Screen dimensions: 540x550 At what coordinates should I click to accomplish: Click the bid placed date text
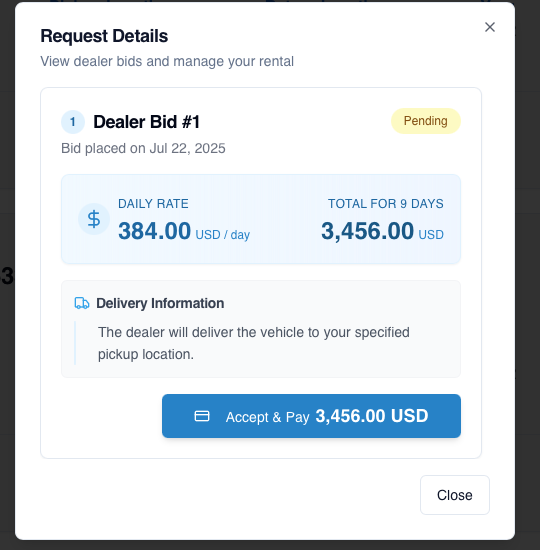(x=143, y=148)
